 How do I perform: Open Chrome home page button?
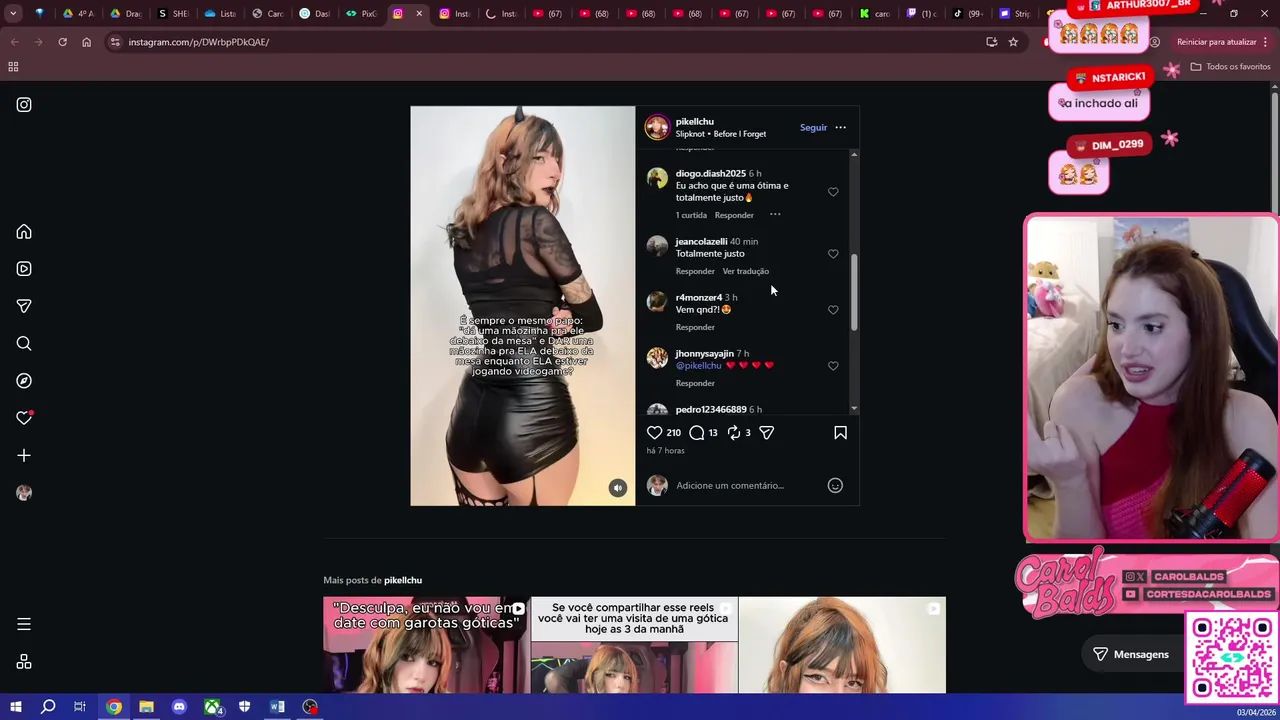click(x=86, y=42)
